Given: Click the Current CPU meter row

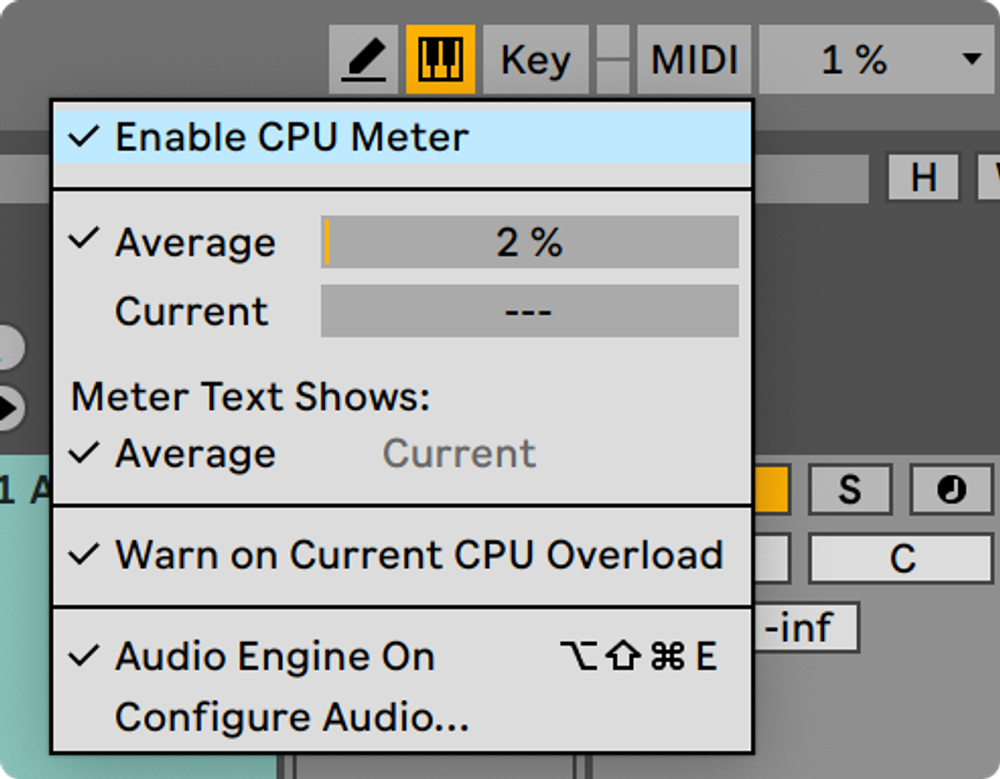Looking at the screenshot, I should [529, 310].
